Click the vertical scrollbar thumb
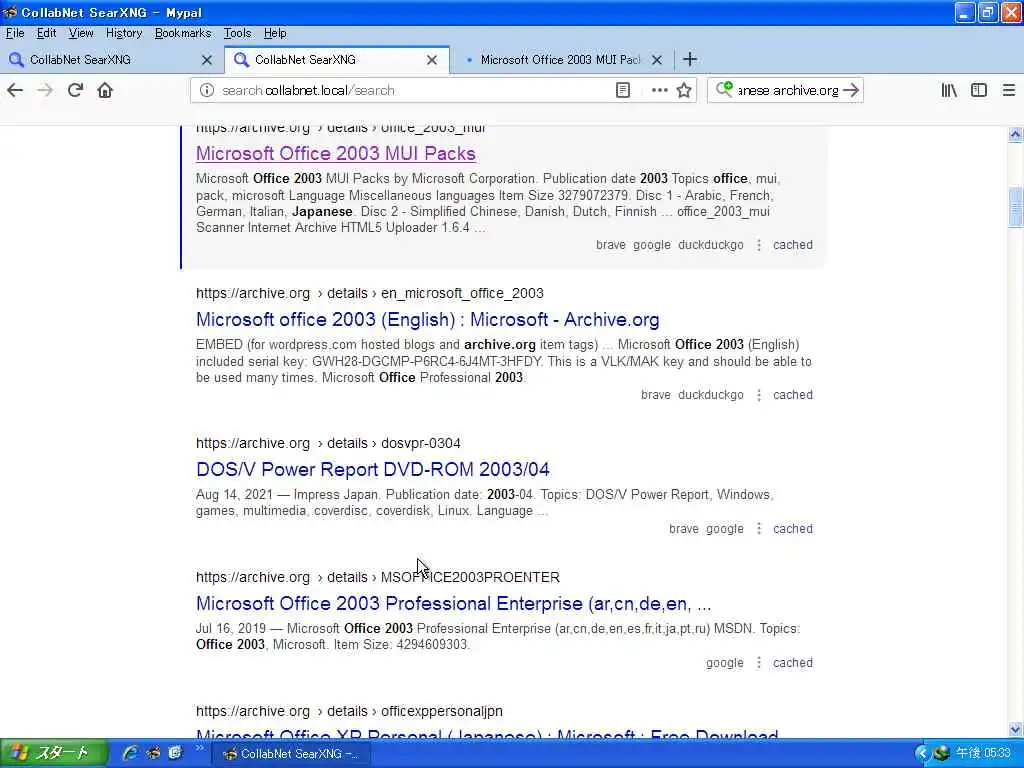1024x768 pixels. (x=1015, y=208)
